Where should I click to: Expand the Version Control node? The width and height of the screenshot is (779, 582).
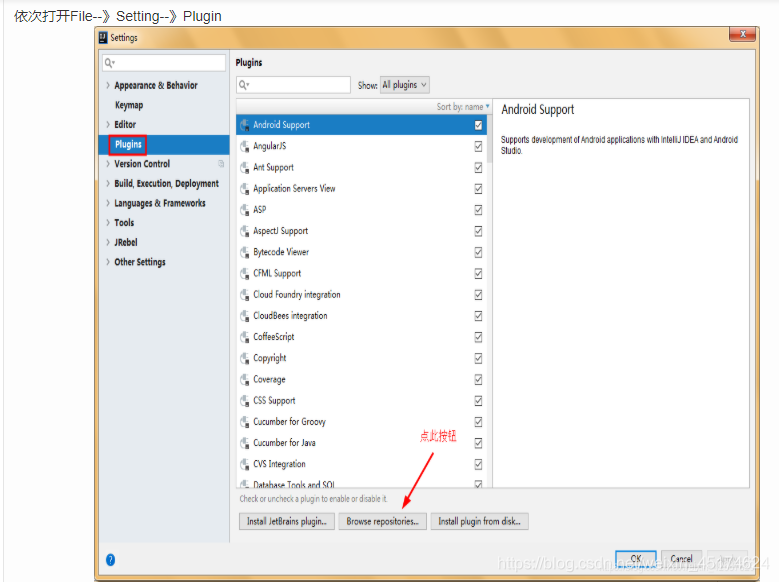(108, 164)
